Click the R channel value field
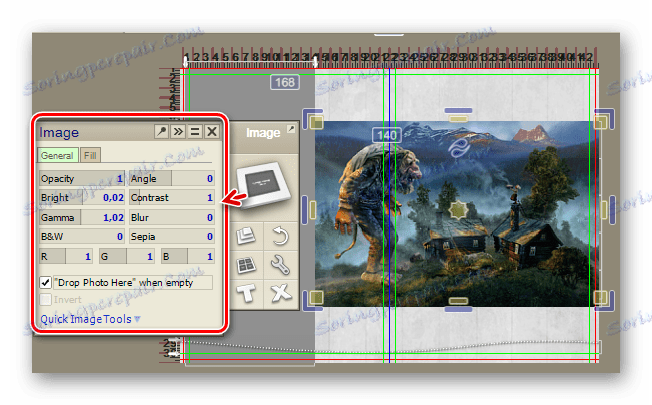Image resolution: width=652 pixels, height=405 pixels. pyautogui.click(x=66, y=256)
